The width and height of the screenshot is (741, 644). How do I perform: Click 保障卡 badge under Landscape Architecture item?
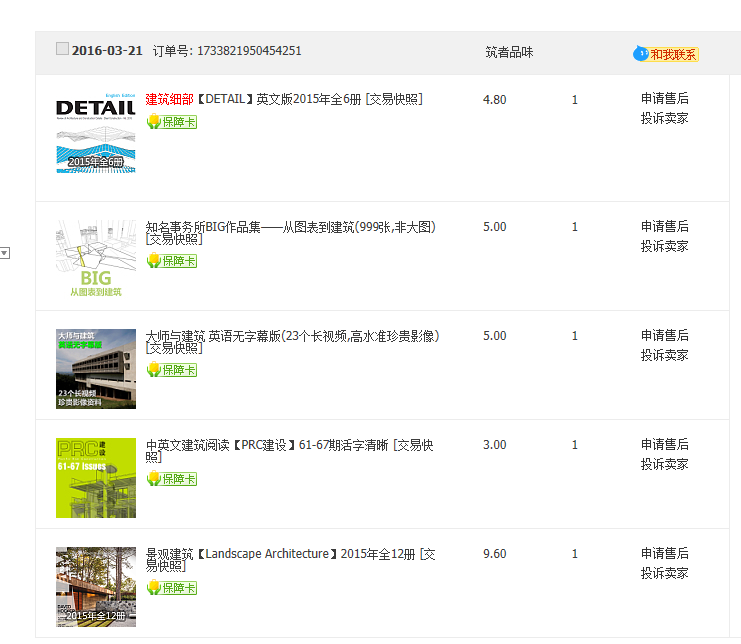[172, 588]
